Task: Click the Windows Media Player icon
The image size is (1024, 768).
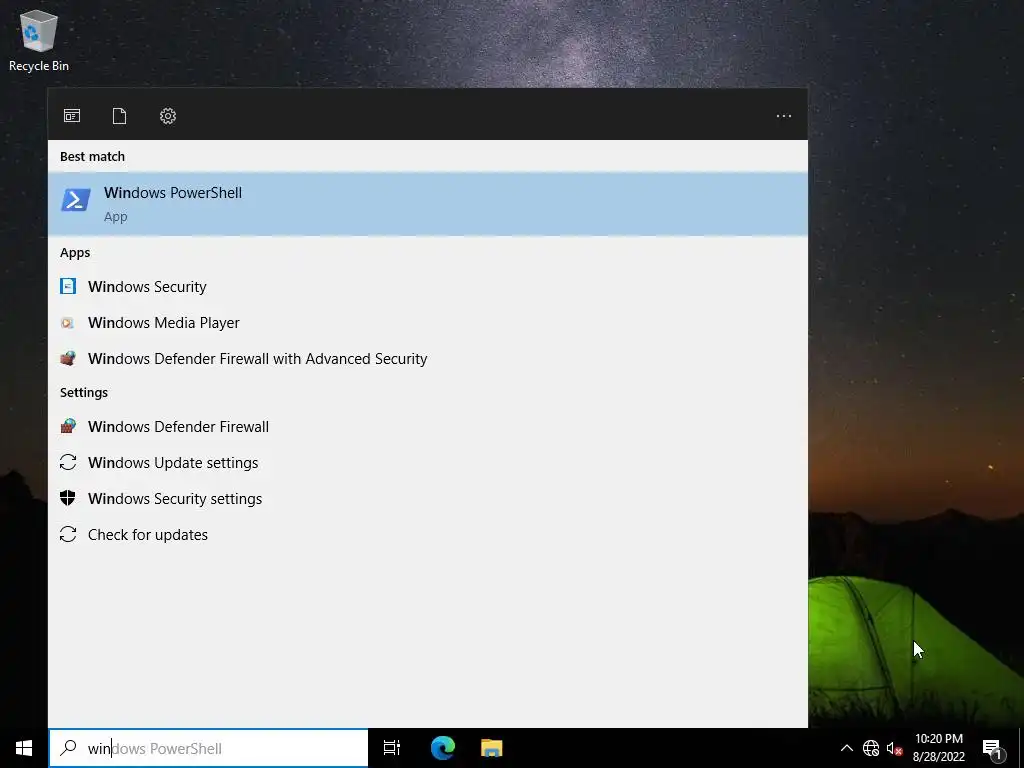Action: tap(67, 323)
